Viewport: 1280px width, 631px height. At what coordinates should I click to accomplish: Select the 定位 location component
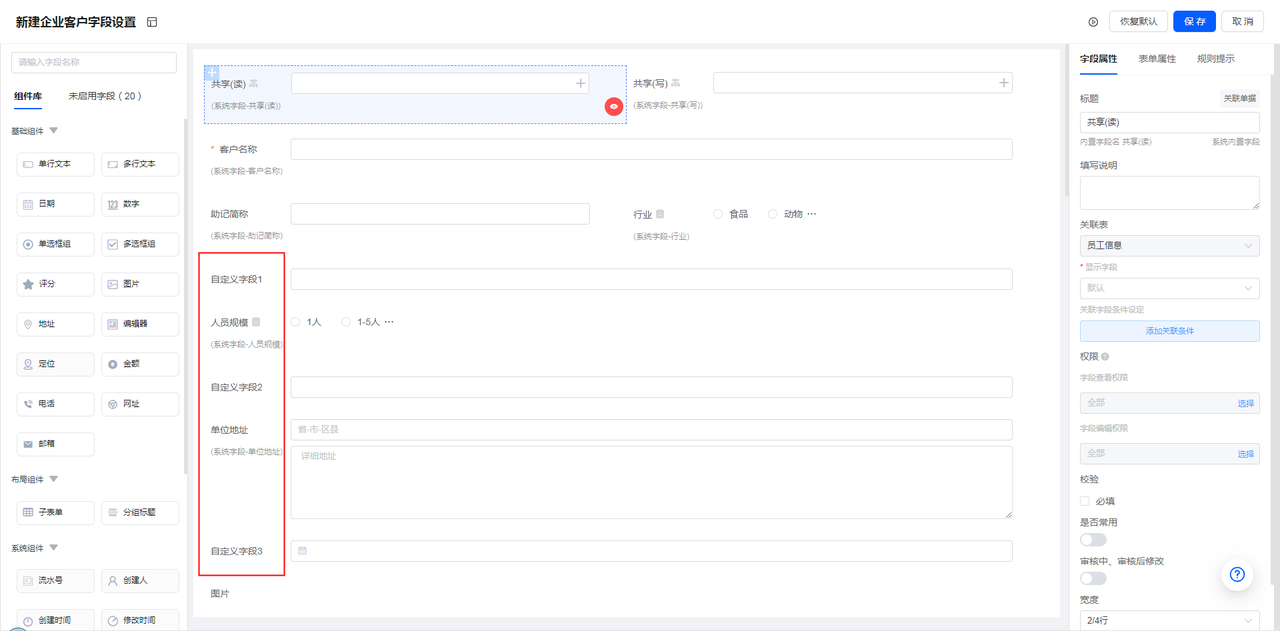pyautogui.click(x=56, y=364)
